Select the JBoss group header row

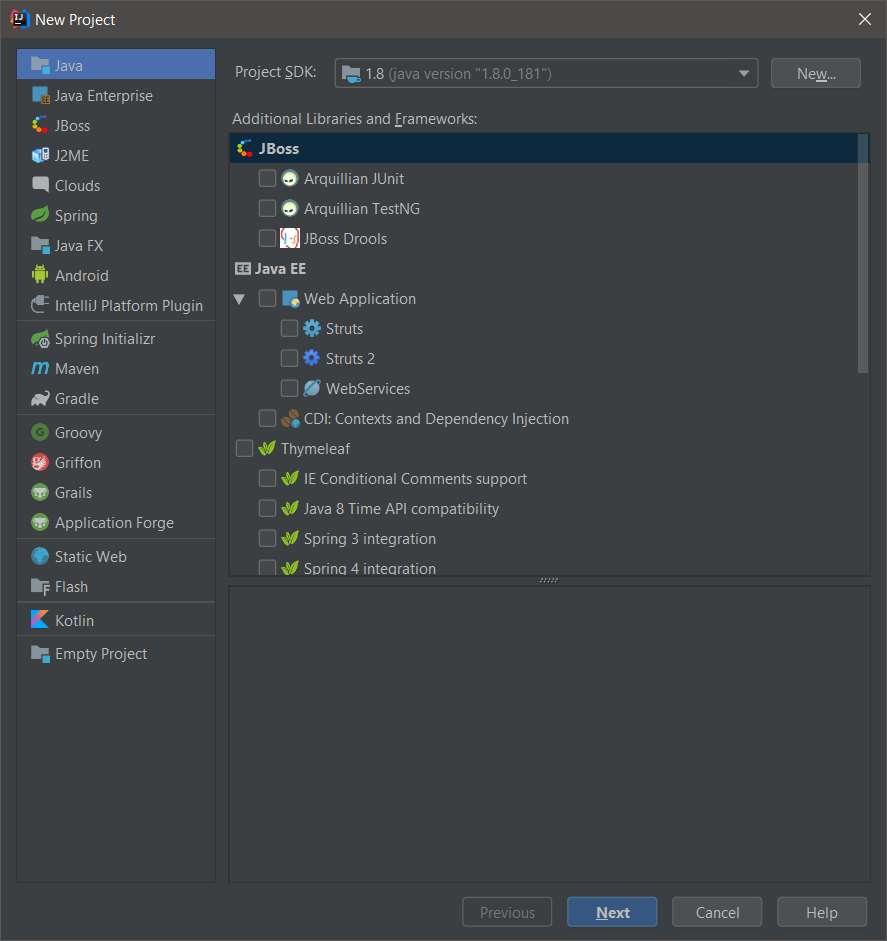tap(544, 148)
